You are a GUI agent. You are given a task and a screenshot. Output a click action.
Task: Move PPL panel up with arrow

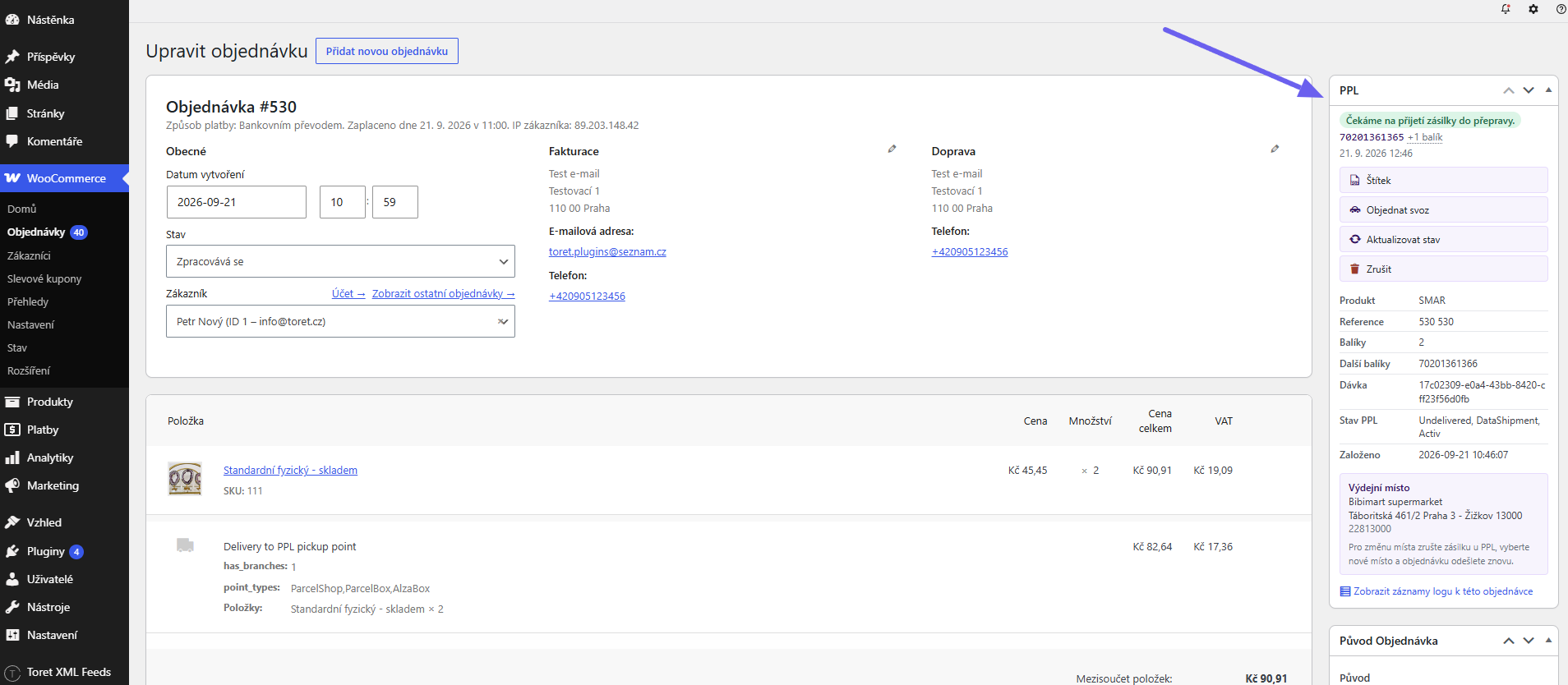pos(1509,90)
